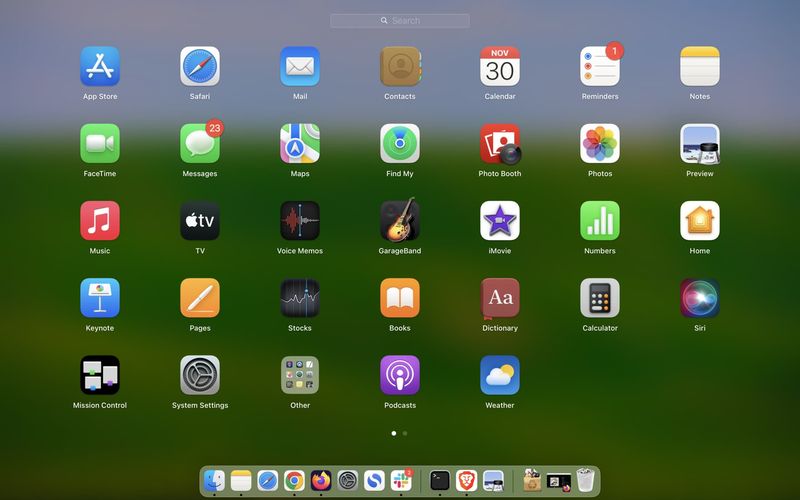This screenshot has width=800, height=500.
Task: Activate Siri from Launchpad
Action: (x=700, y=298)
